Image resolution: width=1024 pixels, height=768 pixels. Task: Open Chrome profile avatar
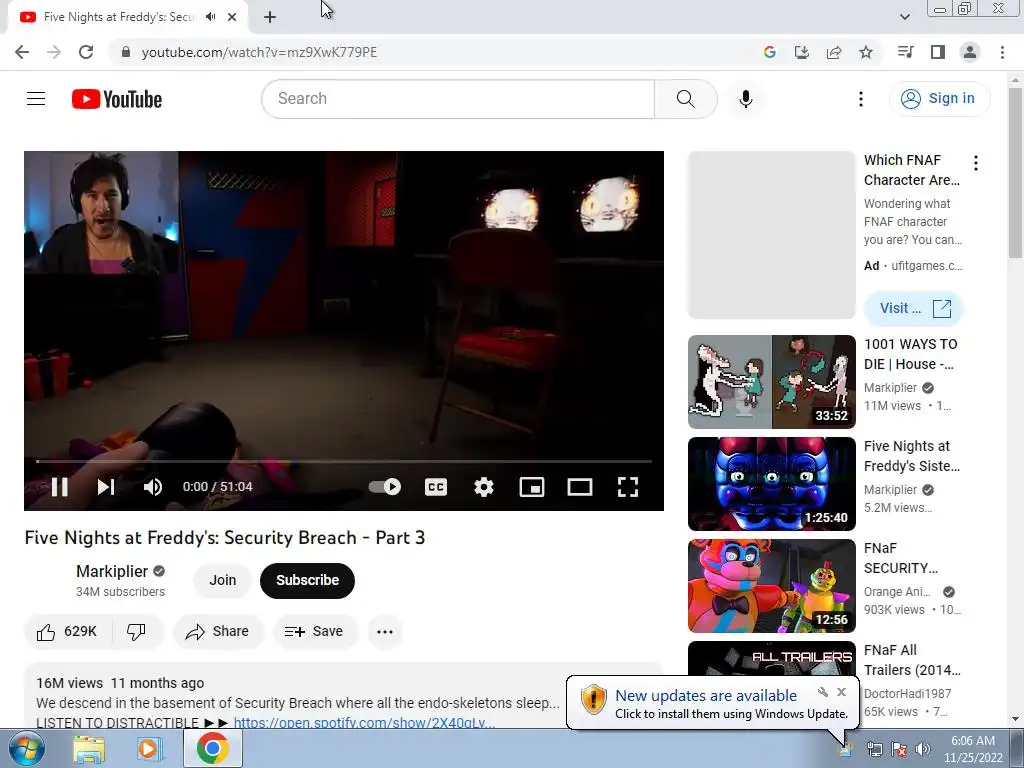[970, 52]
